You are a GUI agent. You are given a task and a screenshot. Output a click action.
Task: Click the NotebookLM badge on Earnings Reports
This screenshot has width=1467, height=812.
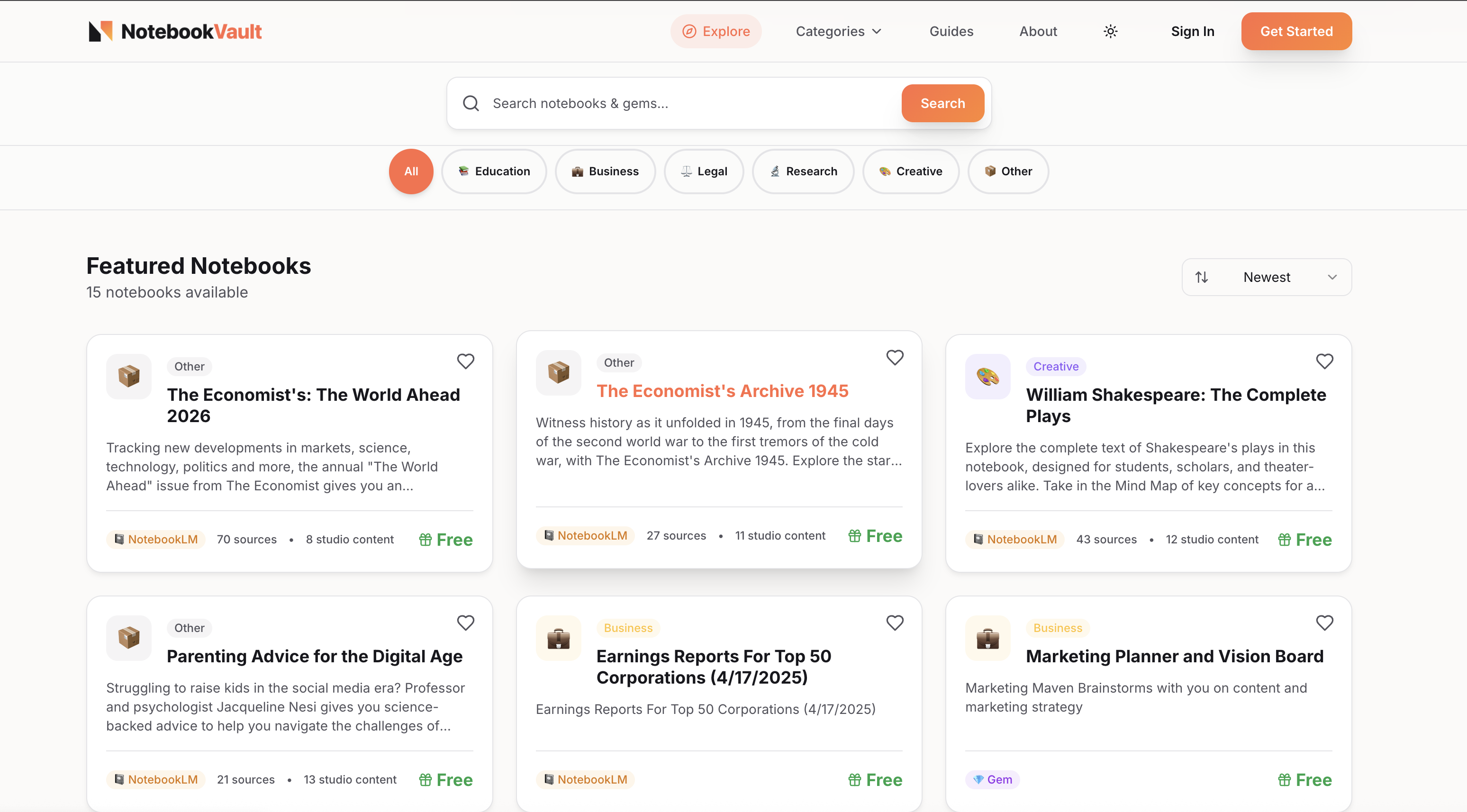tap(585, 779)
